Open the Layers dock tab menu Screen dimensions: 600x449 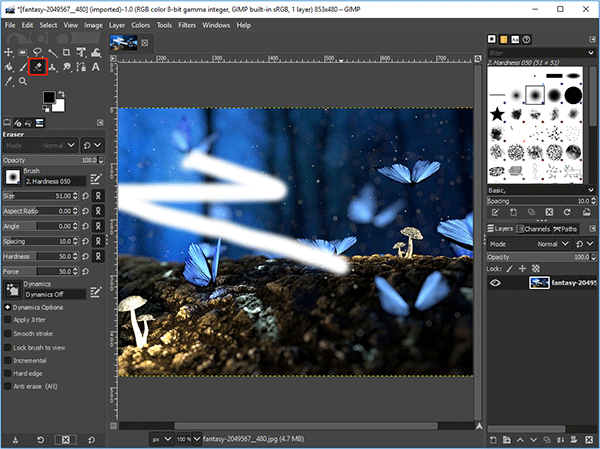[x=592, y=229]
